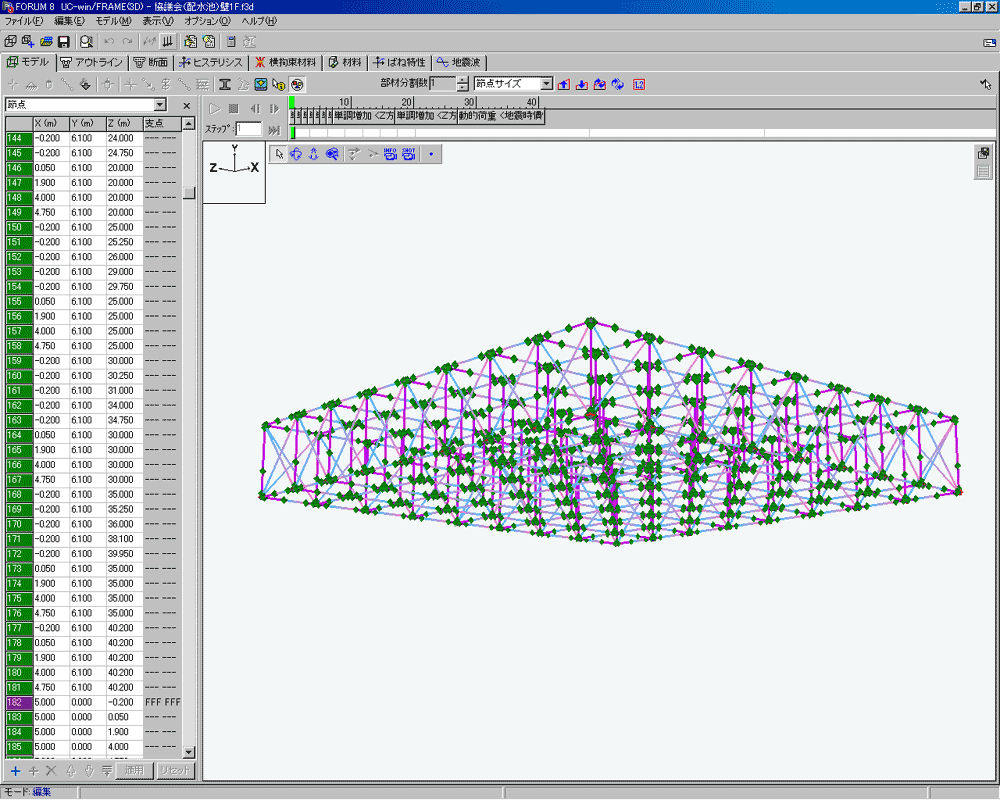The image size is (1000, 800).
Task: Toggle the vertical arrows load display button
Action: 167,41
